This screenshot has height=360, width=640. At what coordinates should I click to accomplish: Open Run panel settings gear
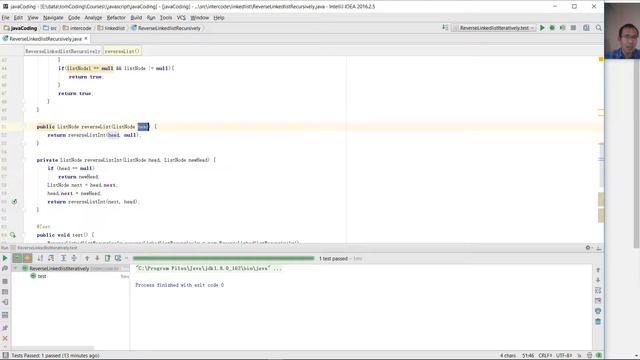(588, 248)
